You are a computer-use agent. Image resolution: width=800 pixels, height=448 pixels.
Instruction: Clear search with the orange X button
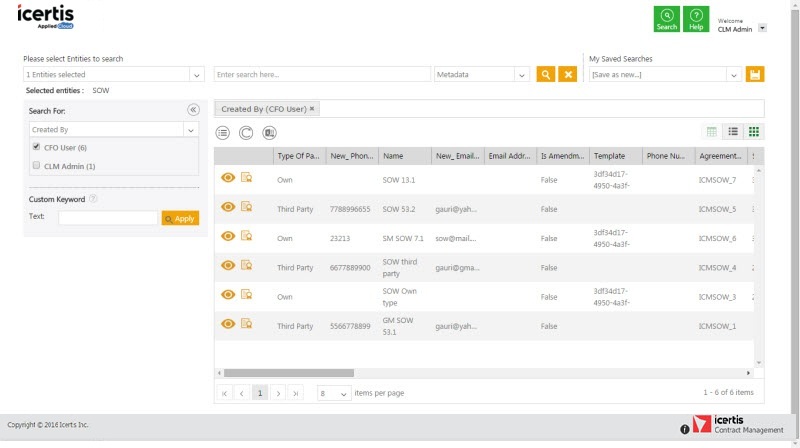point(568,75)
